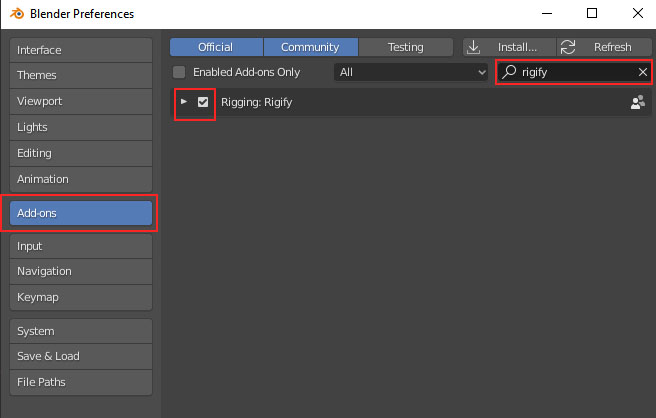Clear the rigify search with the X icon
The width and height of the screenshot is (656, 418).
643,72
